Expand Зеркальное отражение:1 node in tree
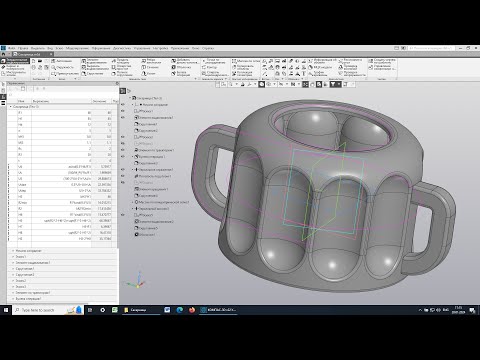The width and height of the screenshot is (480, 360). tap(133, 170)
